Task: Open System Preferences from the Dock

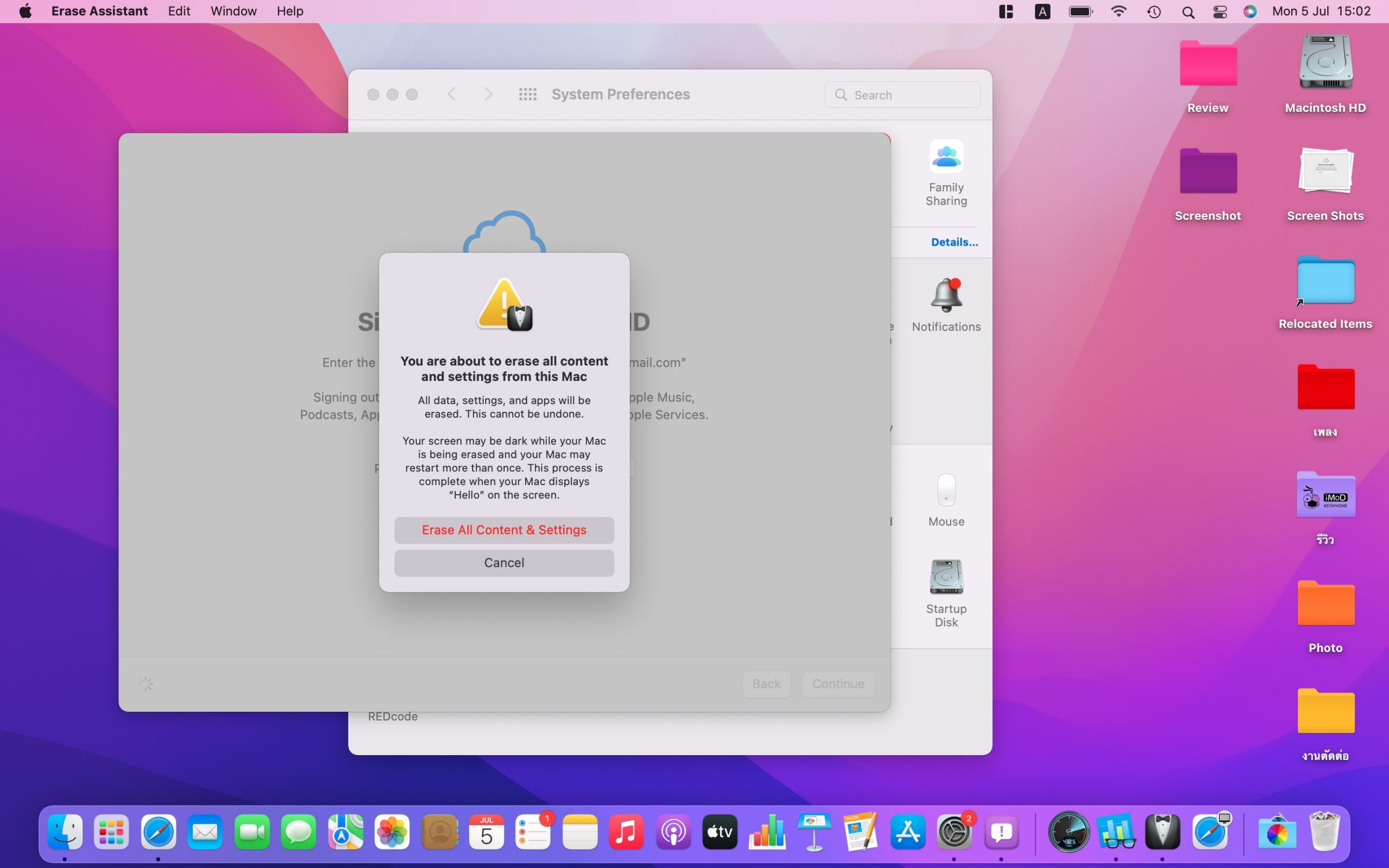Action: pos(954,832)
